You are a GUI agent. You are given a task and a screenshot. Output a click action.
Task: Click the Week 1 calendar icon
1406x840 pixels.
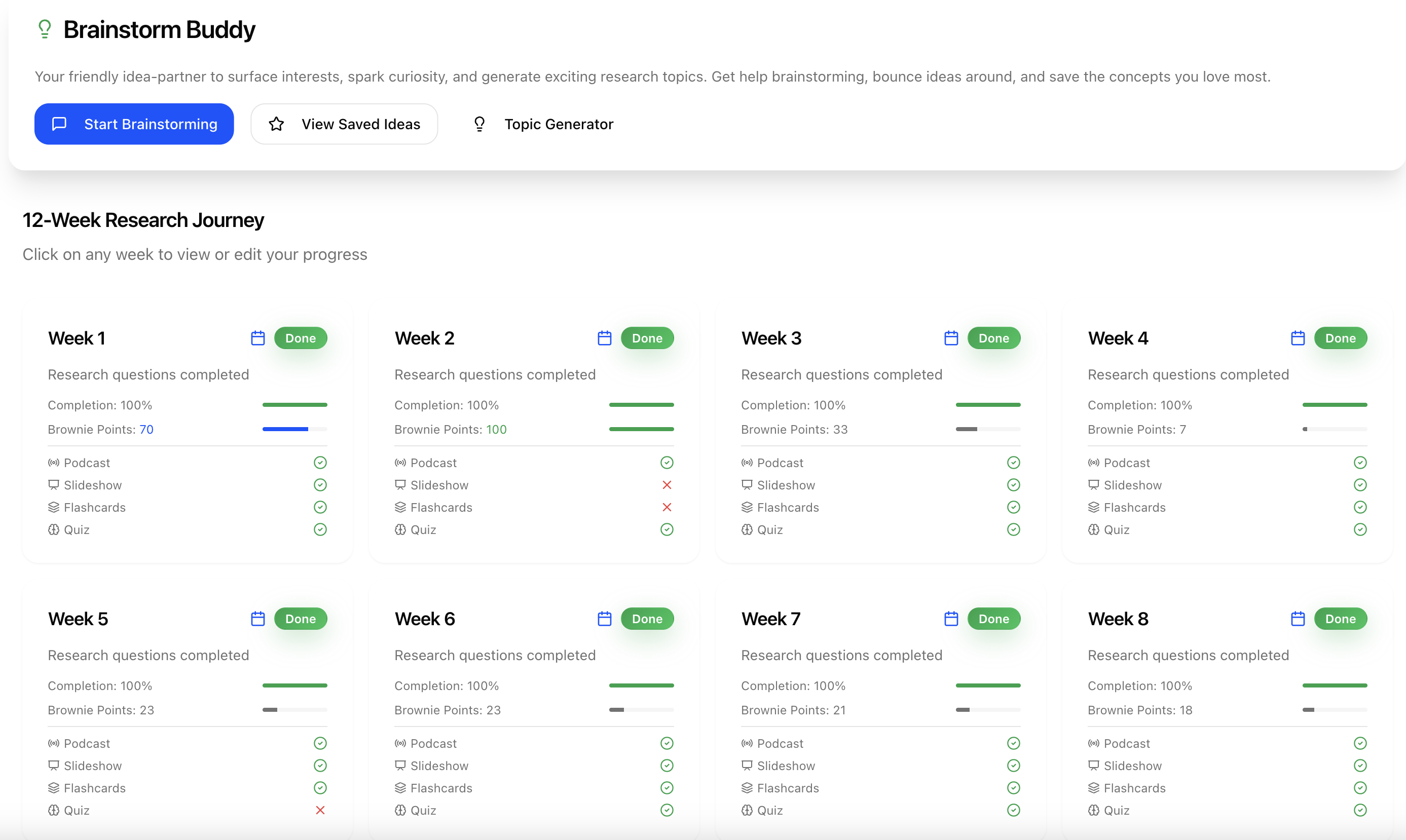click(257, 338)
